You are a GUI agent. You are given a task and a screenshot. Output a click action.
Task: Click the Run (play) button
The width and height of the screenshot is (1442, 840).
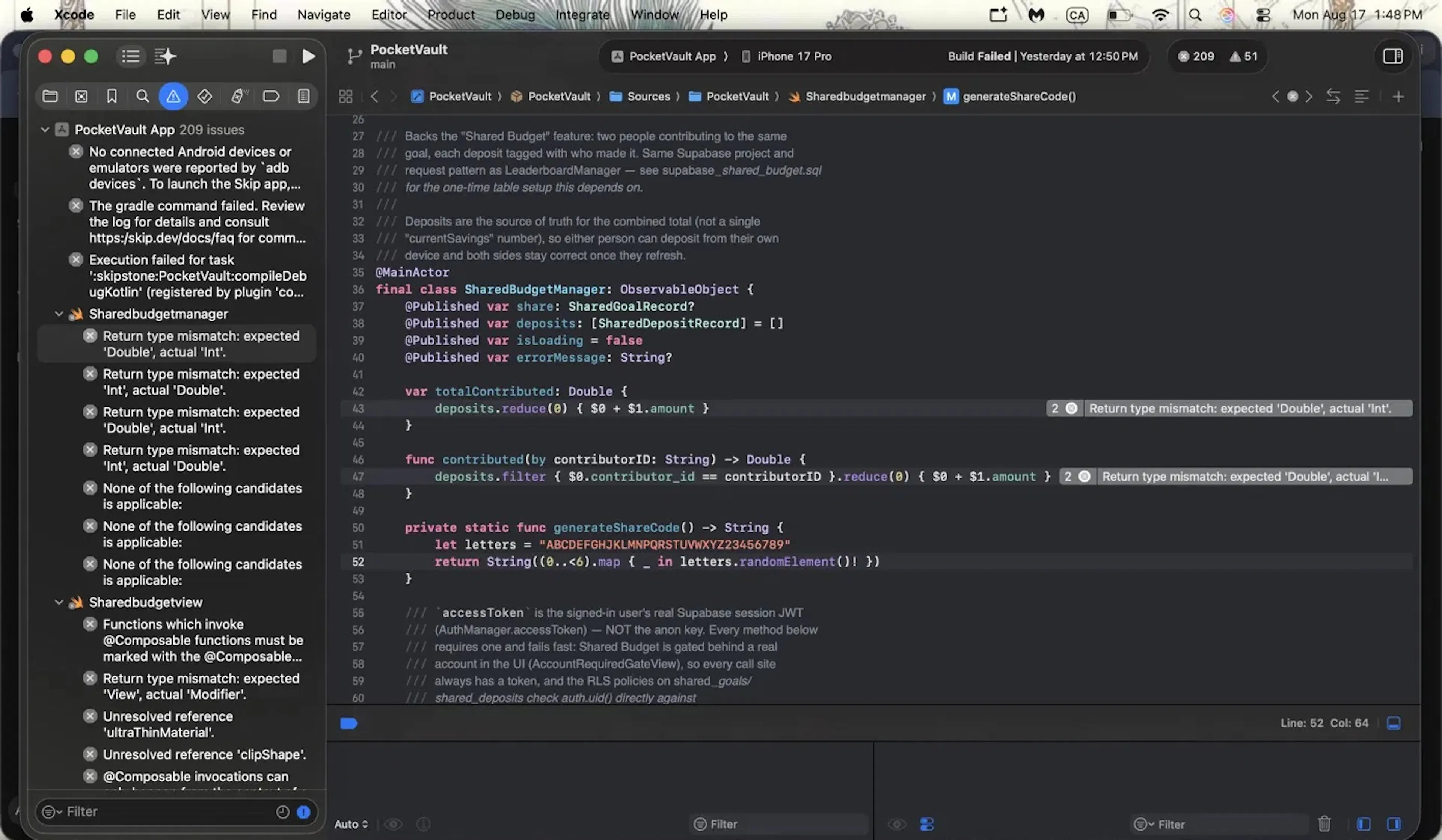308,56
